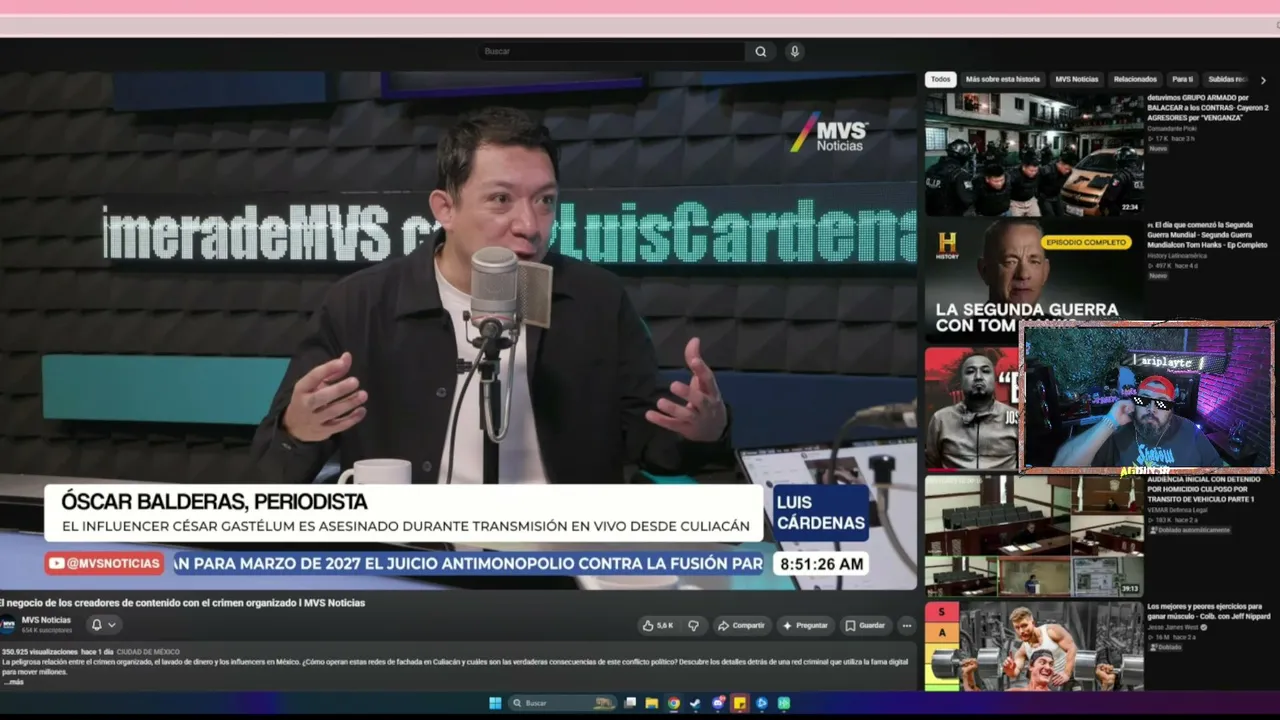Click the main video player
Viewport: 1280px width, 720px height.
click(x=458, y=331)
